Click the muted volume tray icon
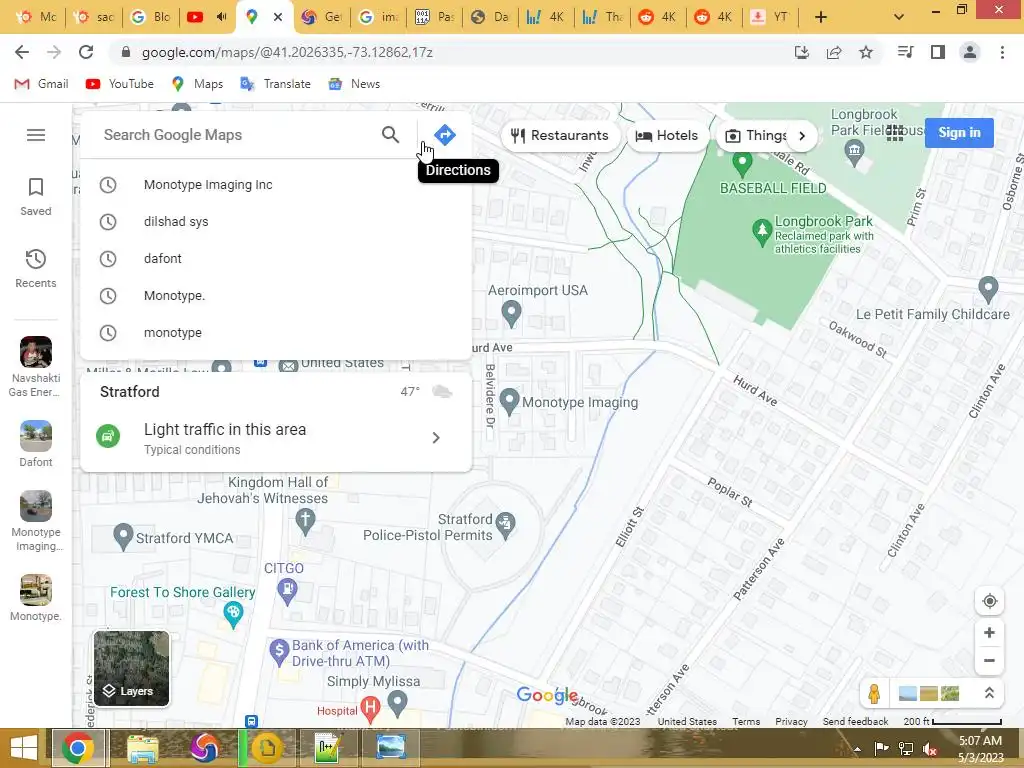This screenshot has width=1024, height=768. (930, 749)
